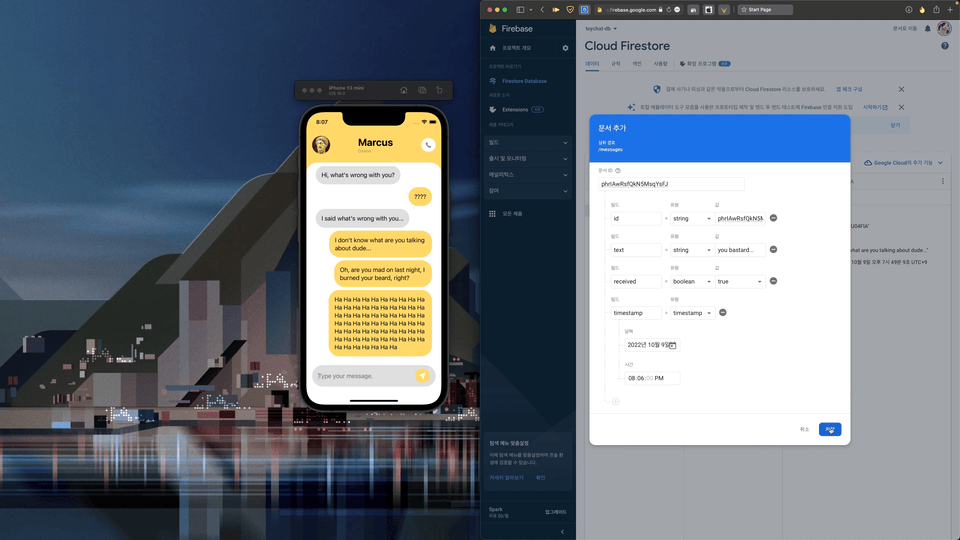
Task: Tap Marcus avatar in chat header
Action: pos(321,144)
